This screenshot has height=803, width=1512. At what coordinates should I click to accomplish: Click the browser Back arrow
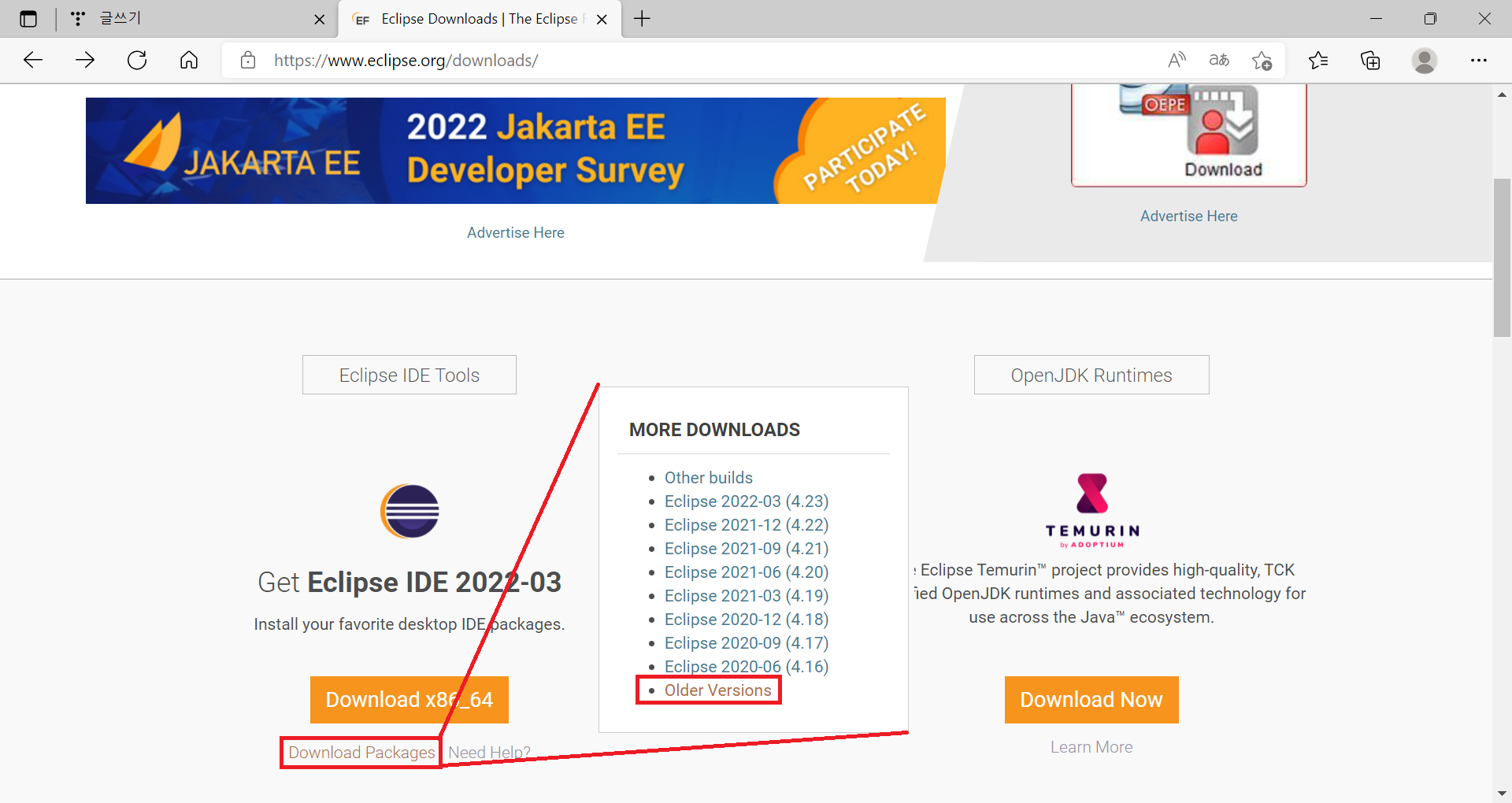click(33, 61)
